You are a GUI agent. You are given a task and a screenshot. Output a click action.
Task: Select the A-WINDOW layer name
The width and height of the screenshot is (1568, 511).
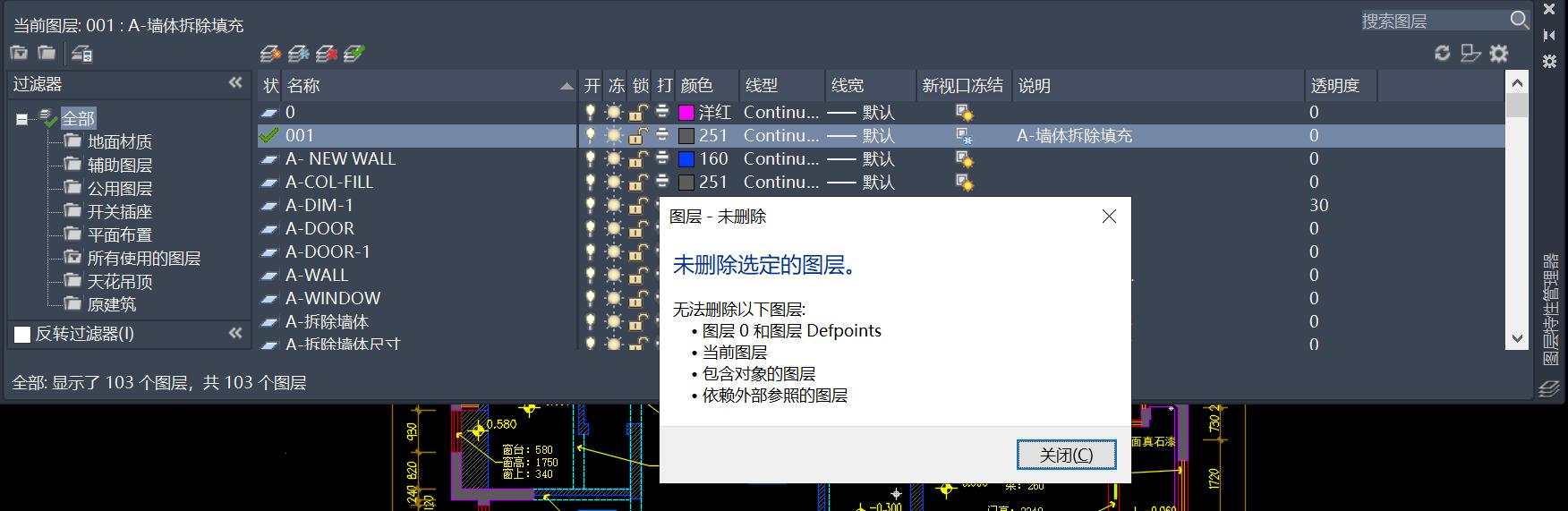pos(332,298)
